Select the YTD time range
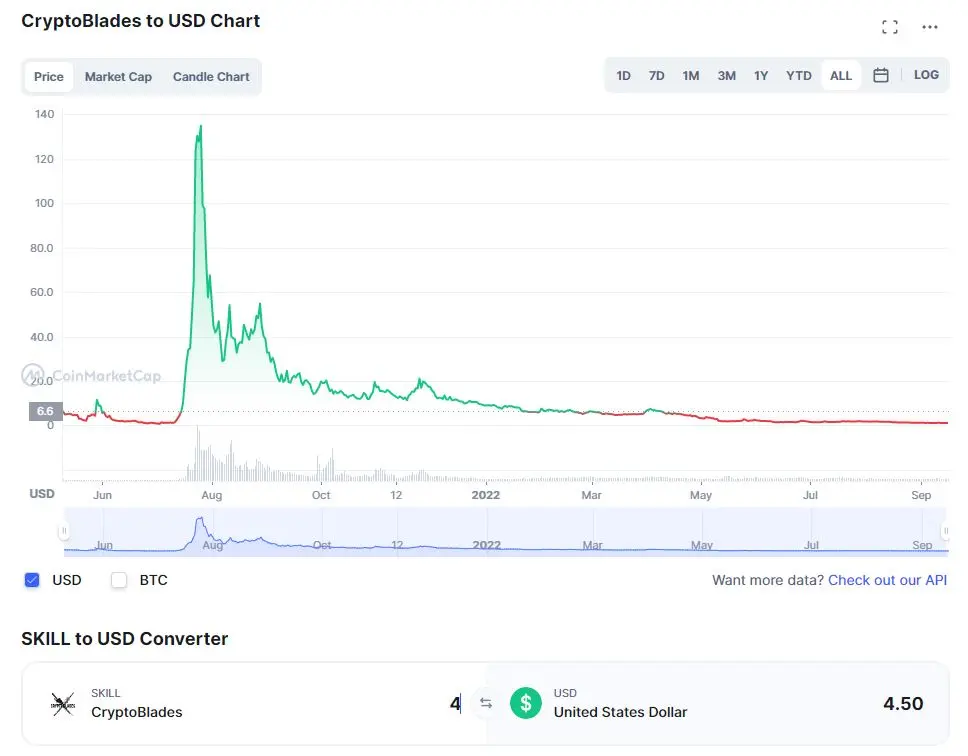The image size is (968, 756). pos(799,75)
